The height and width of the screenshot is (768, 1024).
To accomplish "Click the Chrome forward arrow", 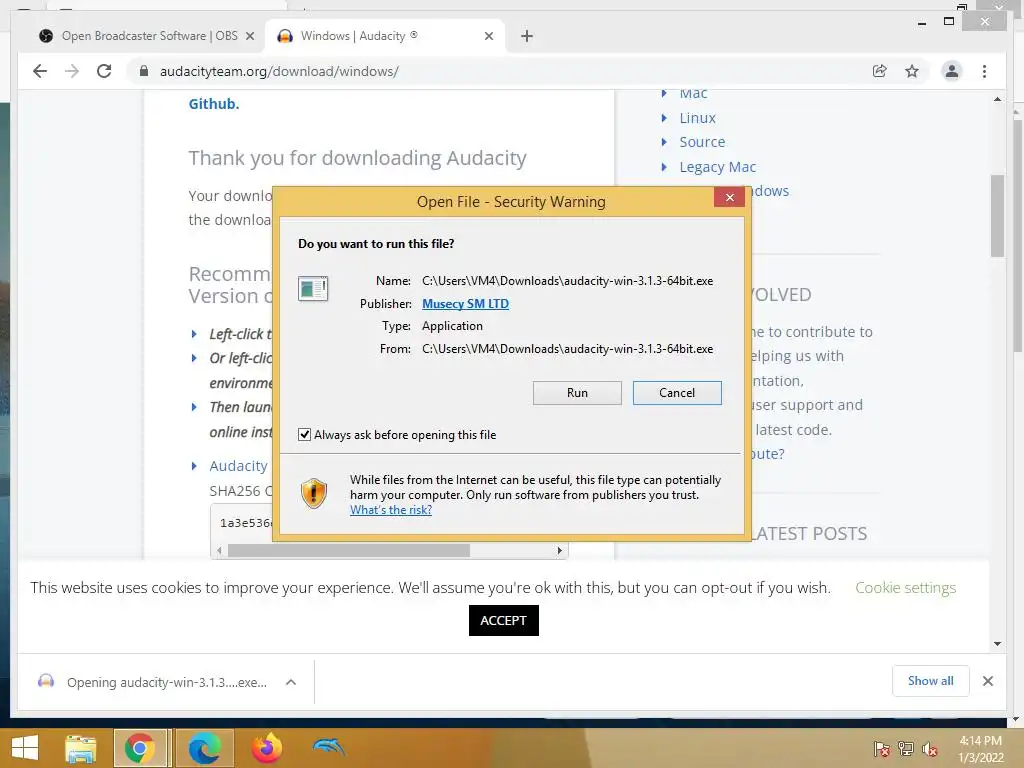I will 72,71.
